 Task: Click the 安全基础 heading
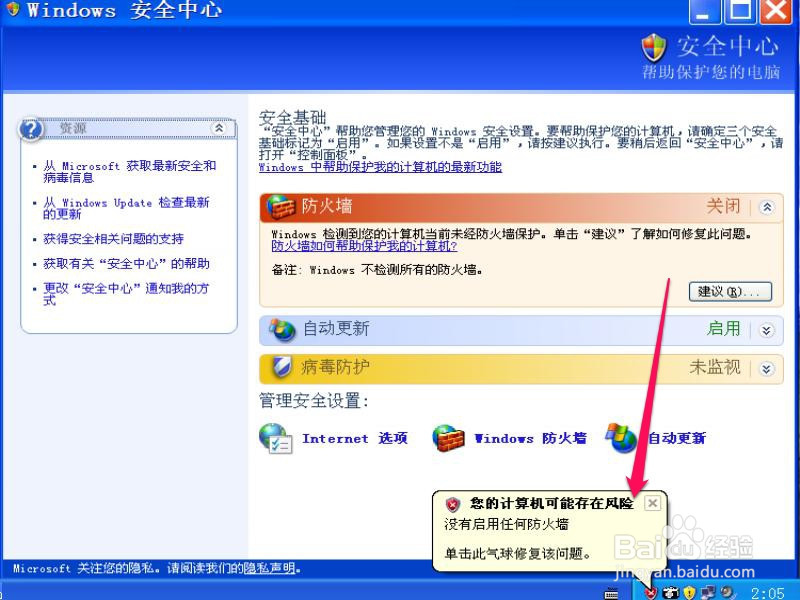point(292,118)
